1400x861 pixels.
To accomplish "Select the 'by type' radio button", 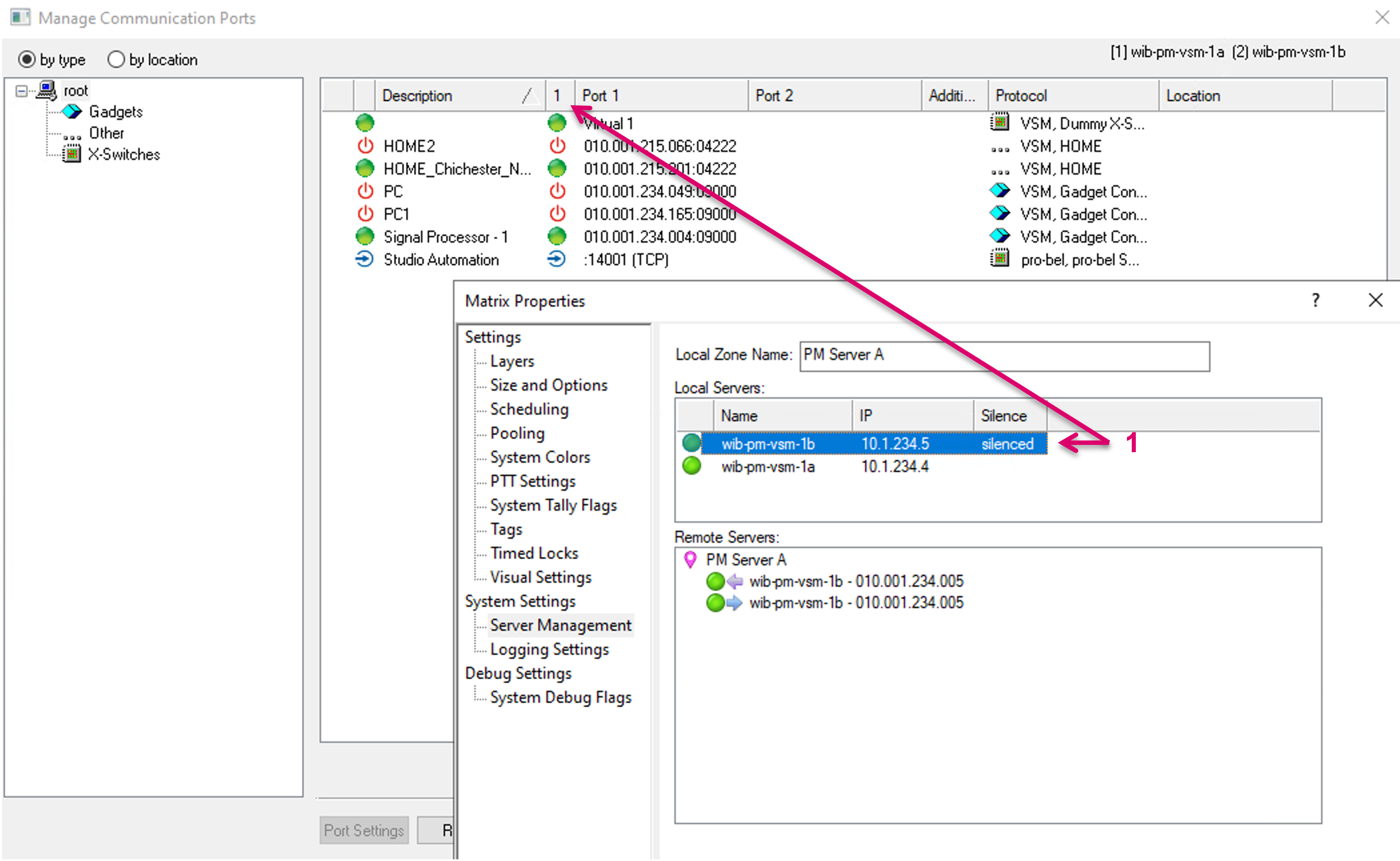I will [x=27, y=59].
